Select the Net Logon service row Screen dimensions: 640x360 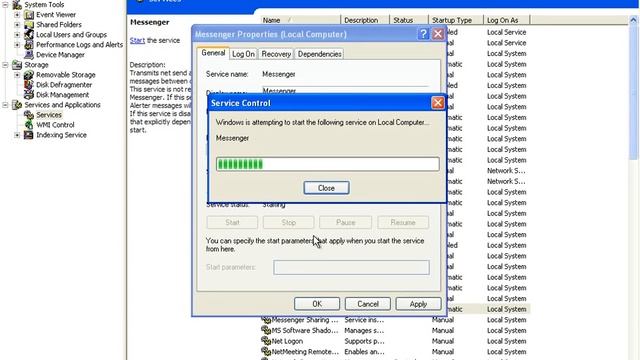click(x=395, y=341)
